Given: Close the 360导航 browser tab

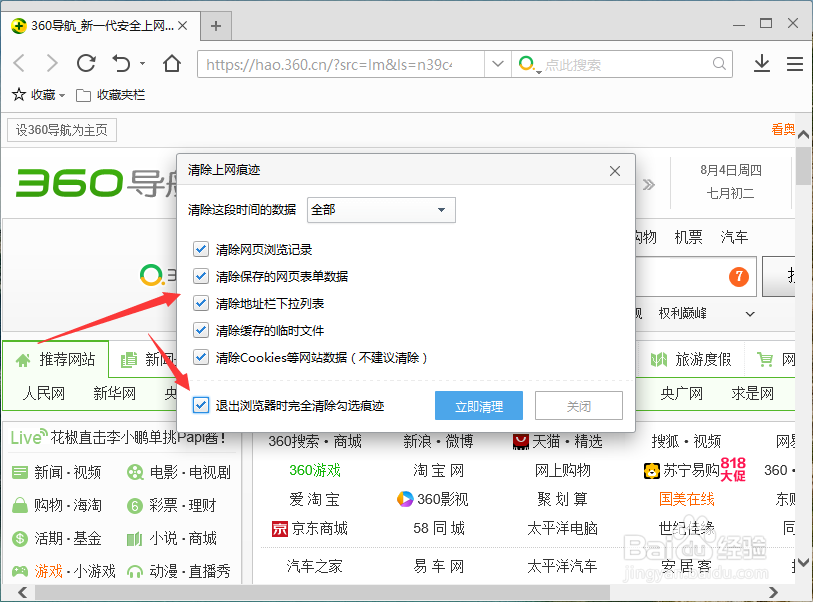Looking at the screenshot, I should [x=183, y=25].
